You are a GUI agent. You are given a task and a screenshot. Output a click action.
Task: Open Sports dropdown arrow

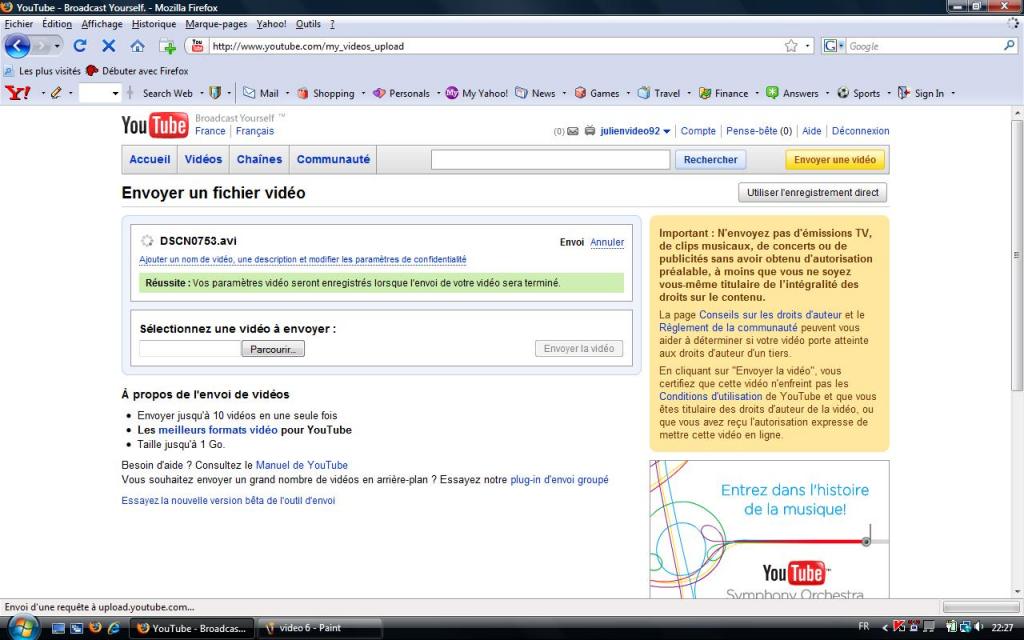(889, 93)
